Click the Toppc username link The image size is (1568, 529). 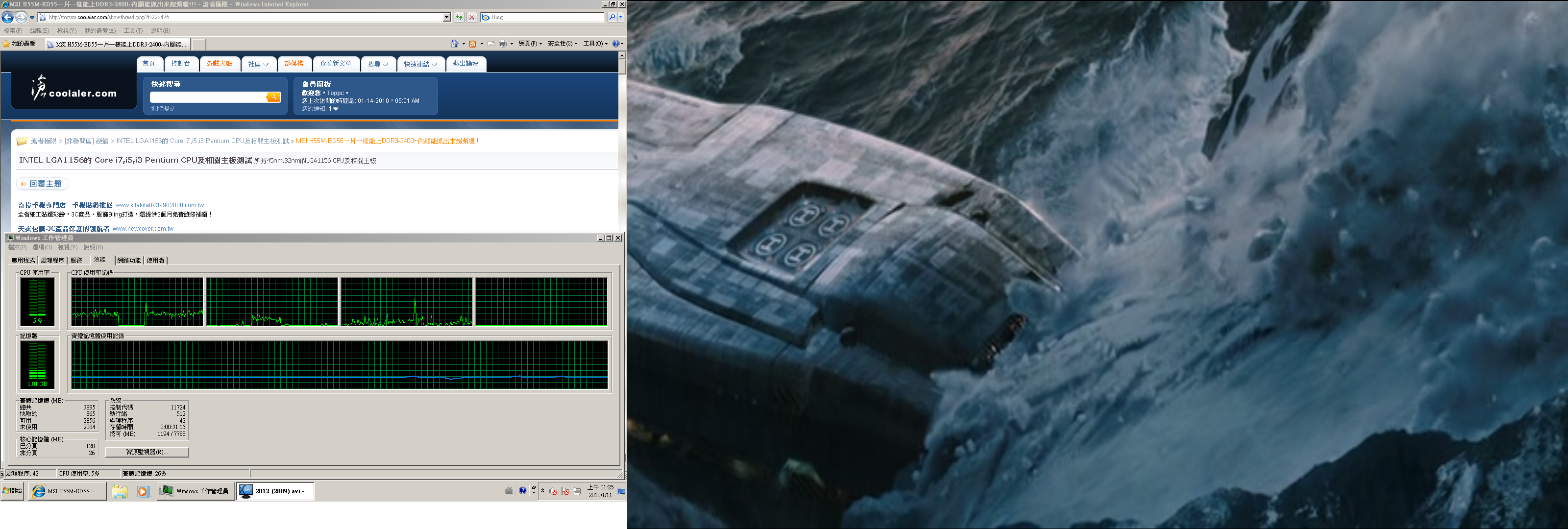(335, 93)
